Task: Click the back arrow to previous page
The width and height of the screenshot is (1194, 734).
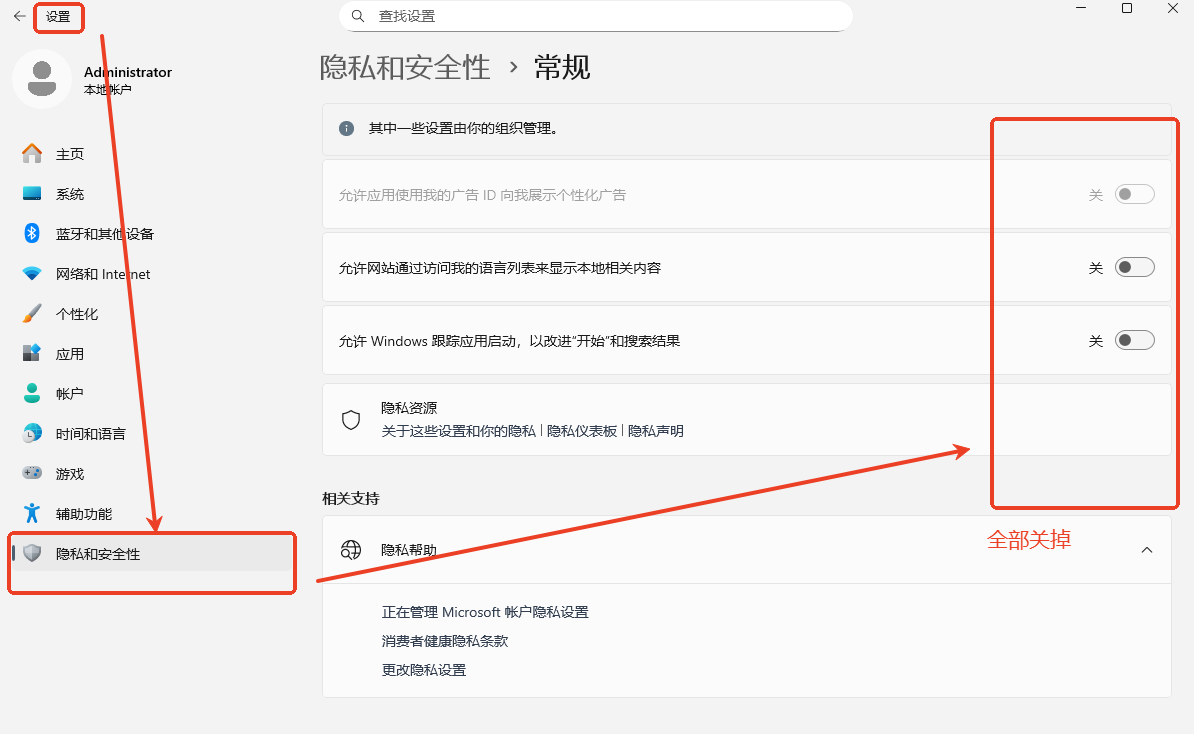Action: point(17,17)
